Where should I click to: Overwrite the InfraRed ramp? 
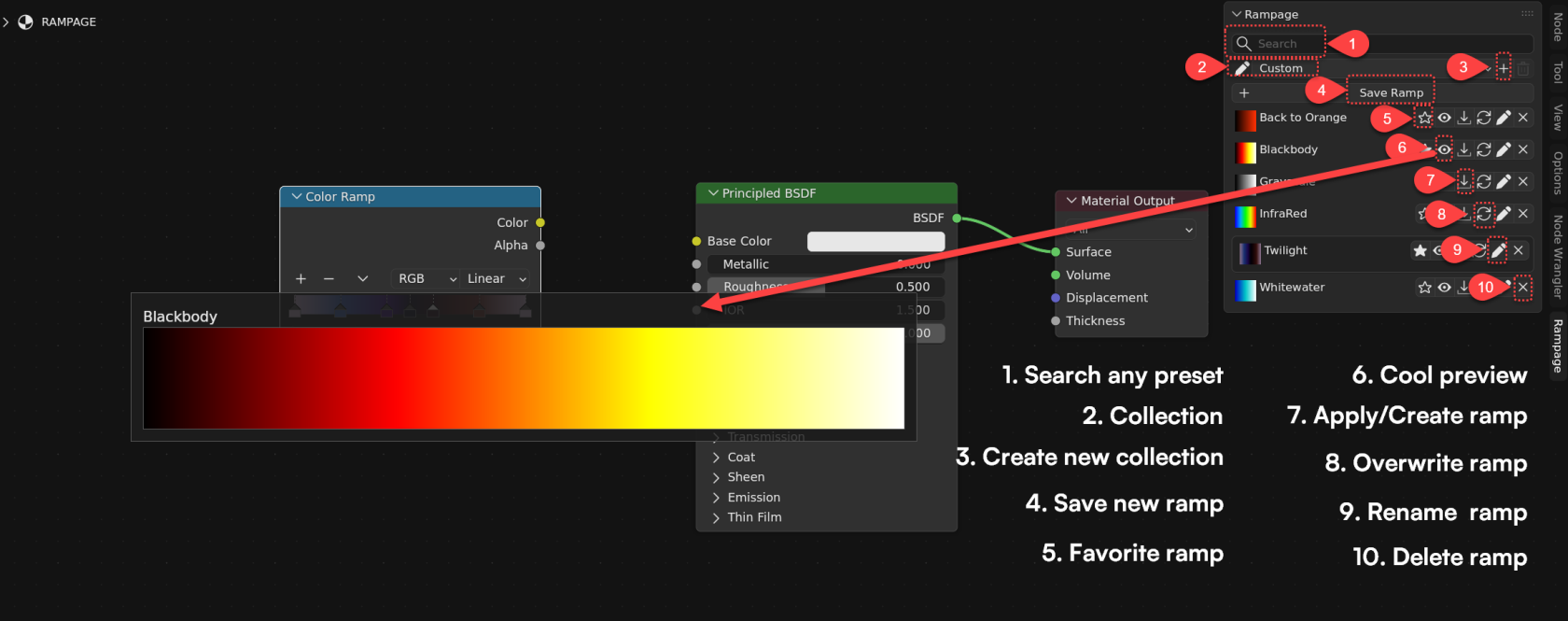click(1483, 214)
